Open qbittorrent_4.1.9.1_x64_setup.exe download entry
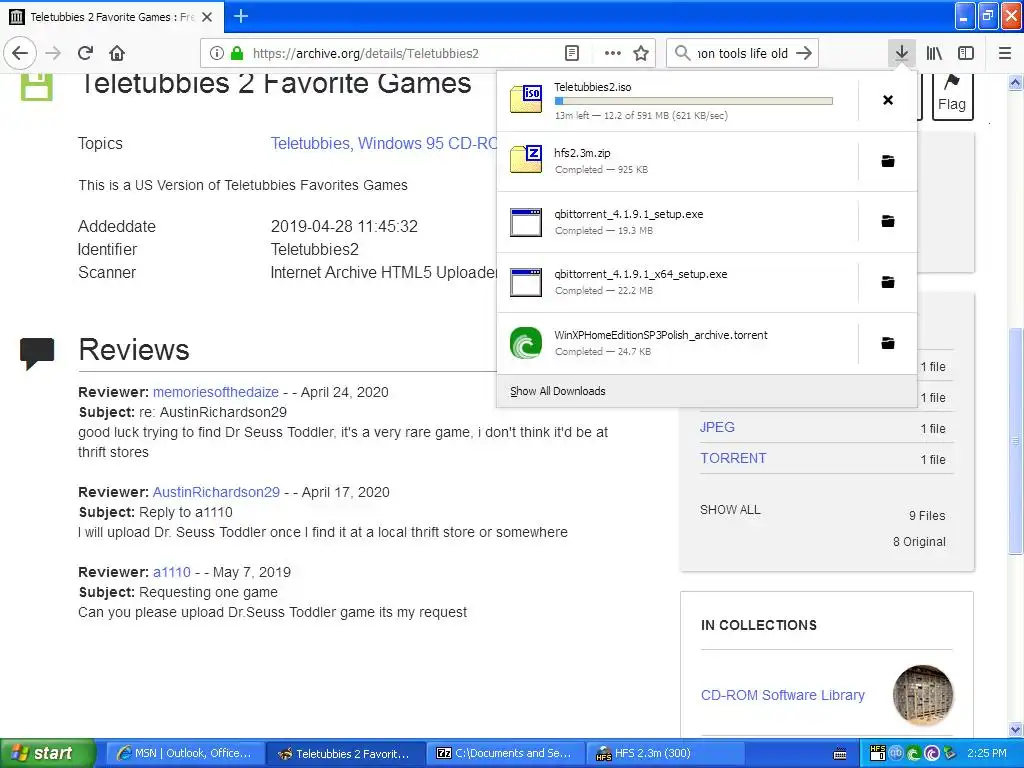 click(677, 282)
